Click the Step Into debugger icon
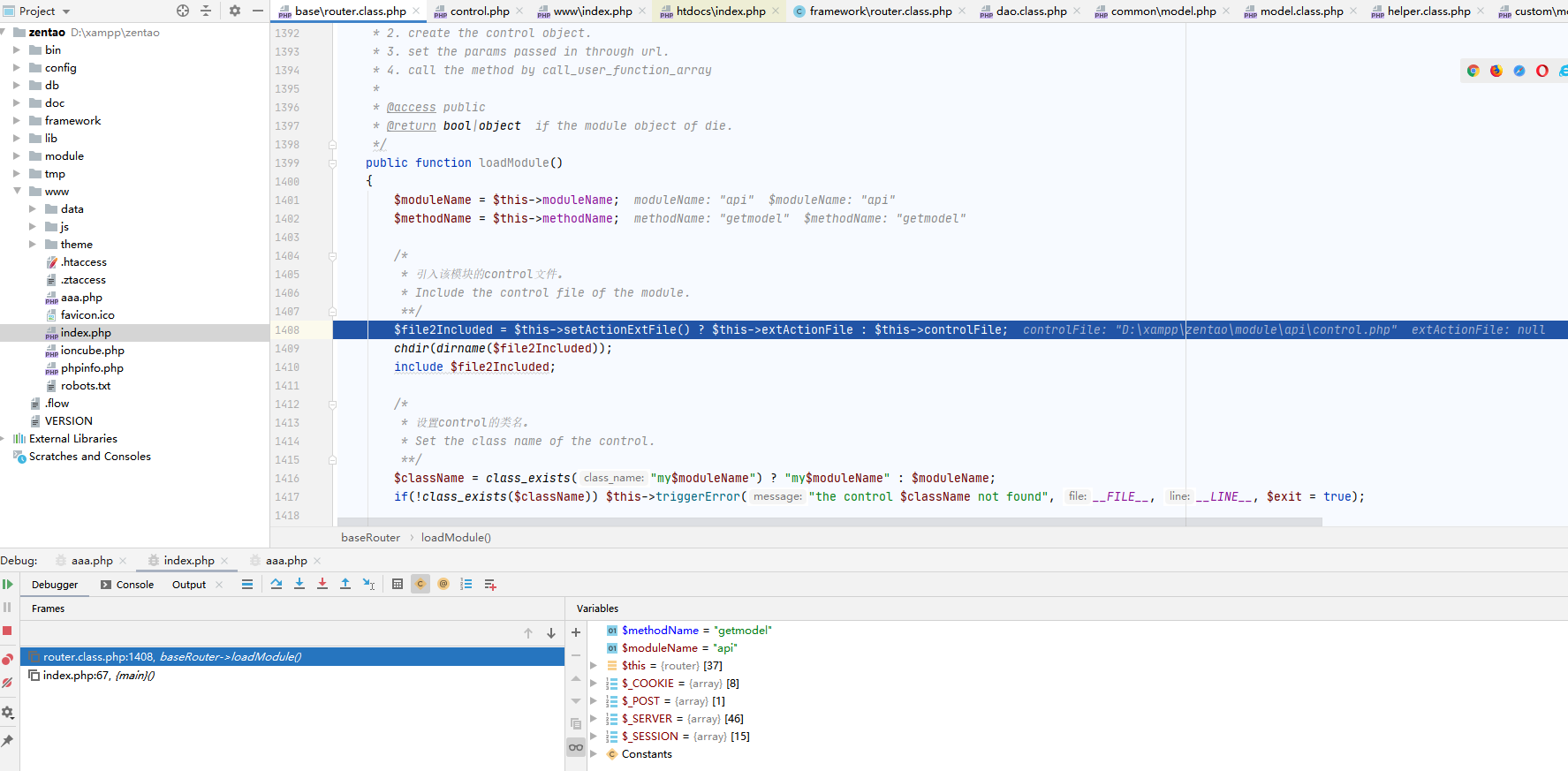This screenshot has width=1568, height=771. (299, 585)
